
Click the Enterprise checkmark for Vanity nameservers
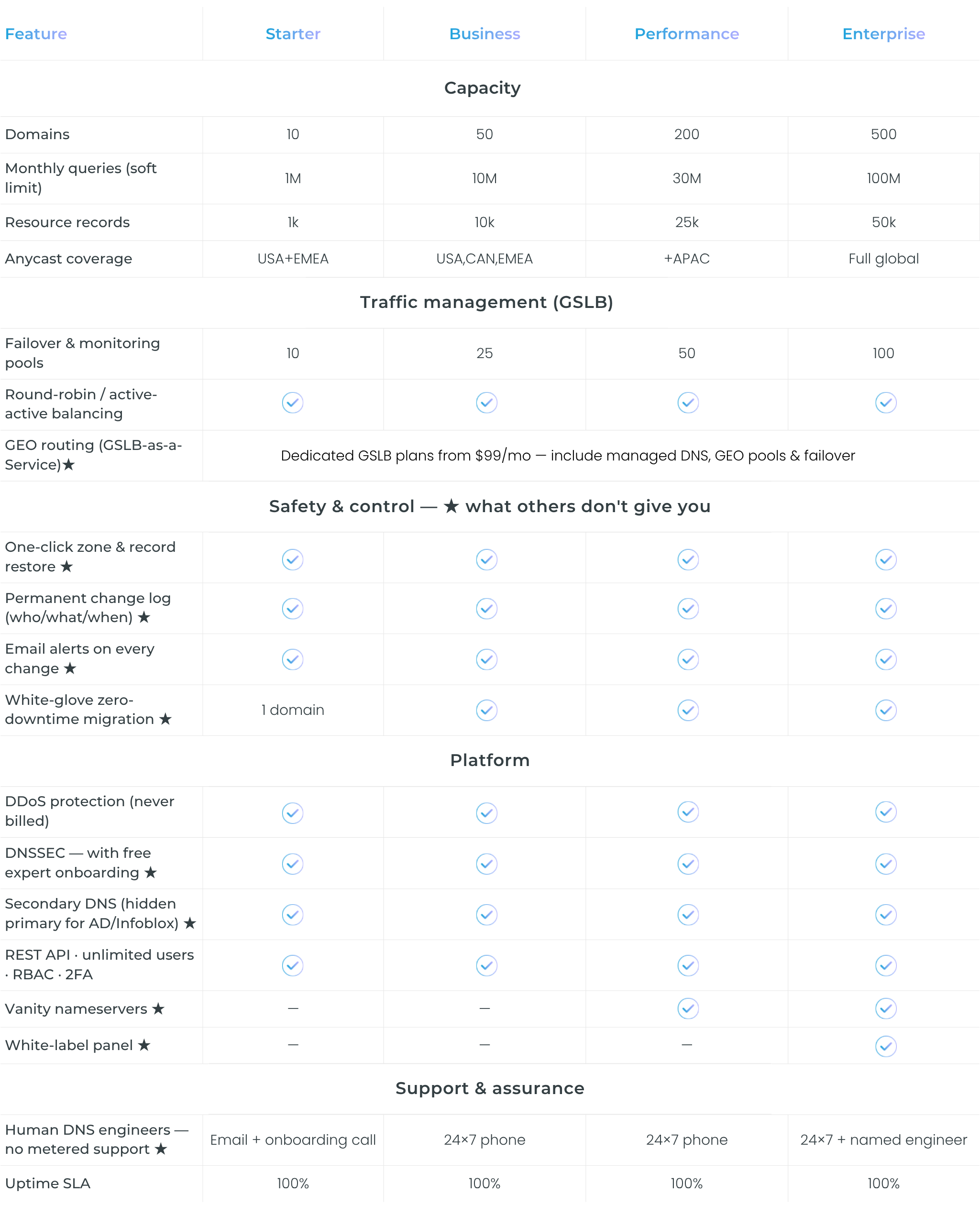click(886, 1008)
